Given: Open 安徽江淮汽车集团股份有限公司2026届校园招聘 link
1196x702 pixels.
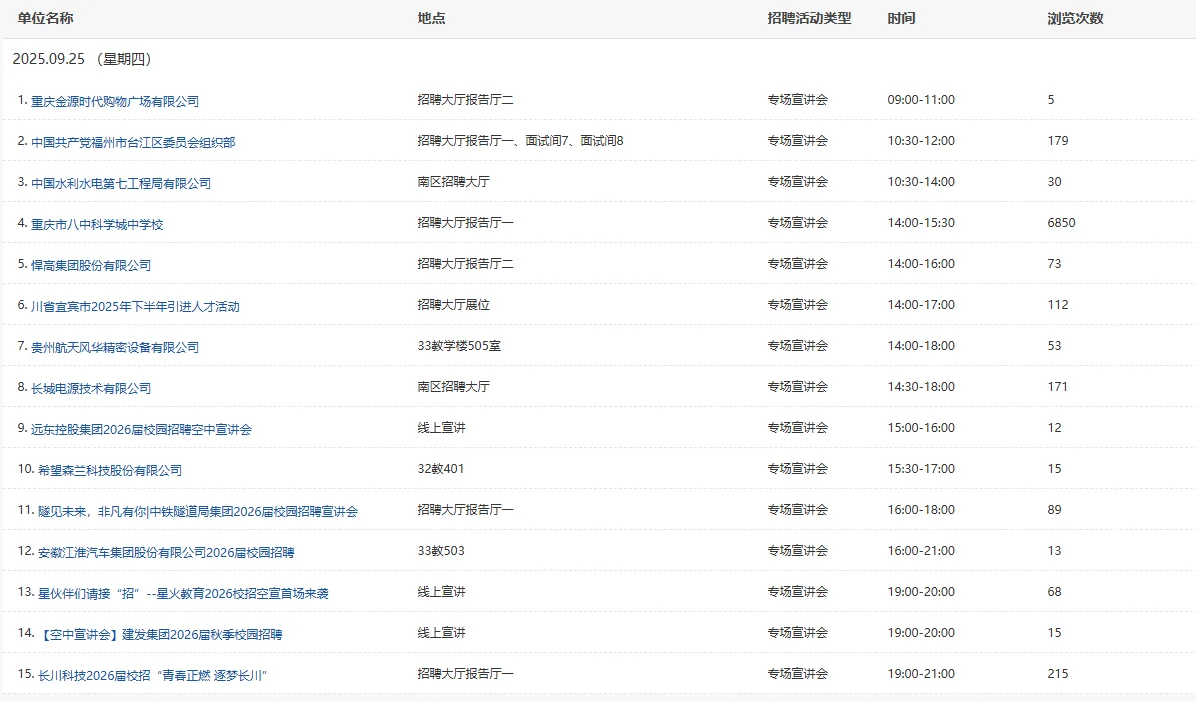Looking at the screenshot, I should 166,553.
